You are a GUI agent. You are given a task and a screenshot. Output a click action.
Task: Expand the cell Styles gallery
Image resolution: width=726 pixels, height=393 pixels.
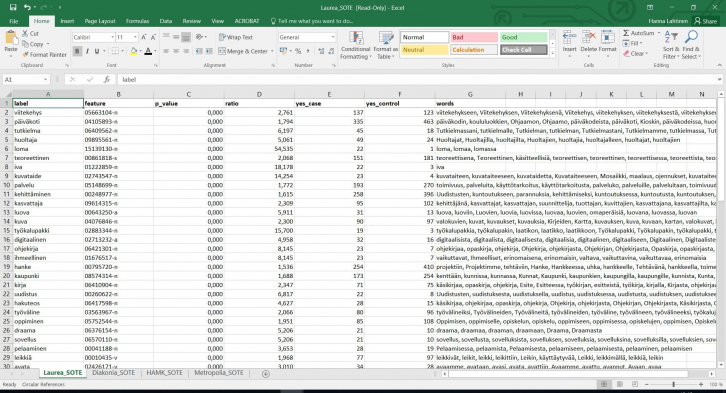(x=552, y=53)
